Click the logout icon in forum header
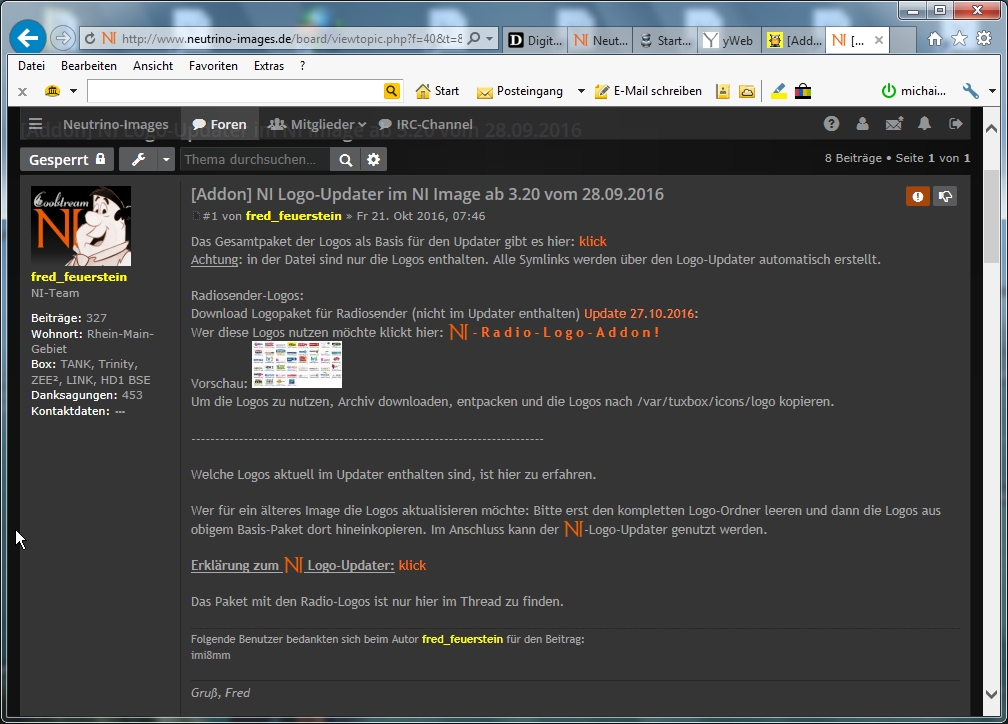The image size is (1008, 724). tap(956, 124)
